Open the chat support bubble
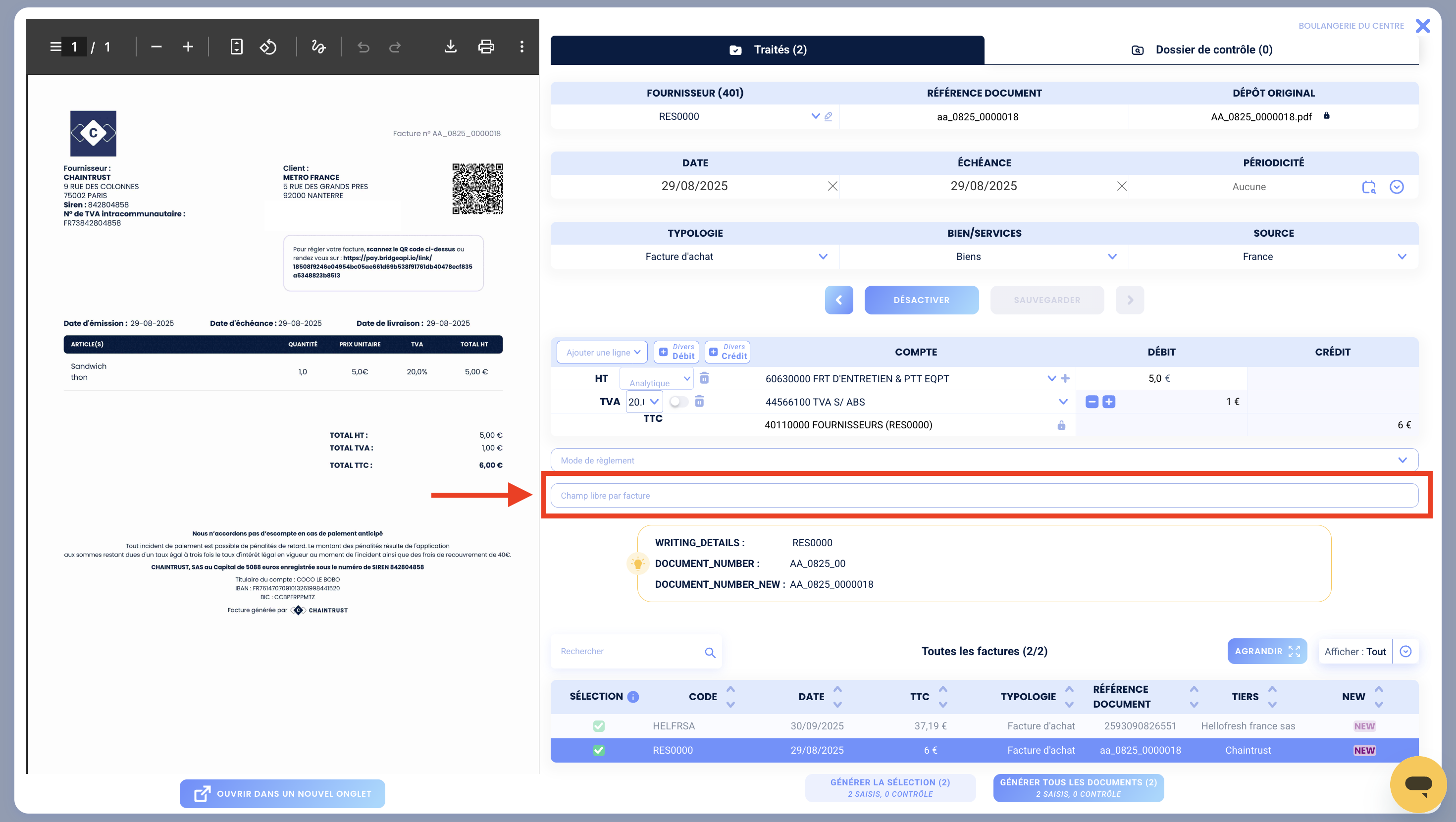 pyautogui.click(x=1418, y=784)
